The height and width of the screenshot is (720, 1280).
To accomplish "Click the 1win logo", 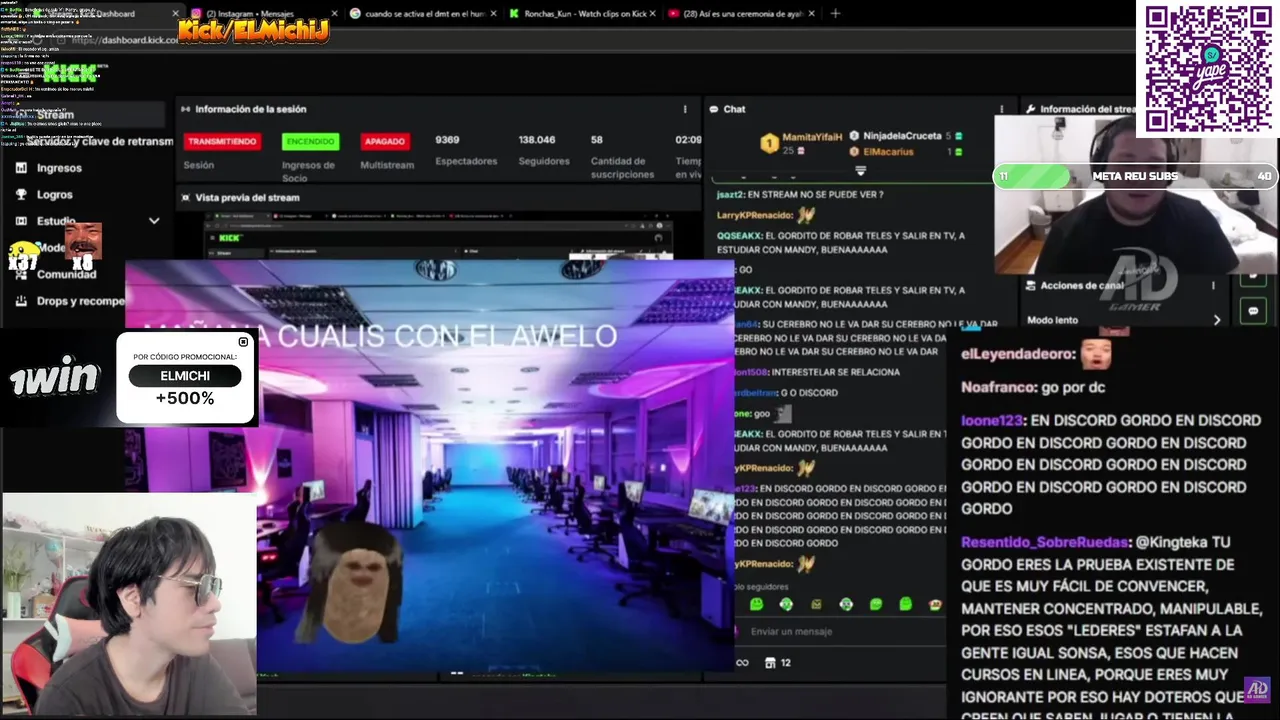I will [x=55, y=378].
